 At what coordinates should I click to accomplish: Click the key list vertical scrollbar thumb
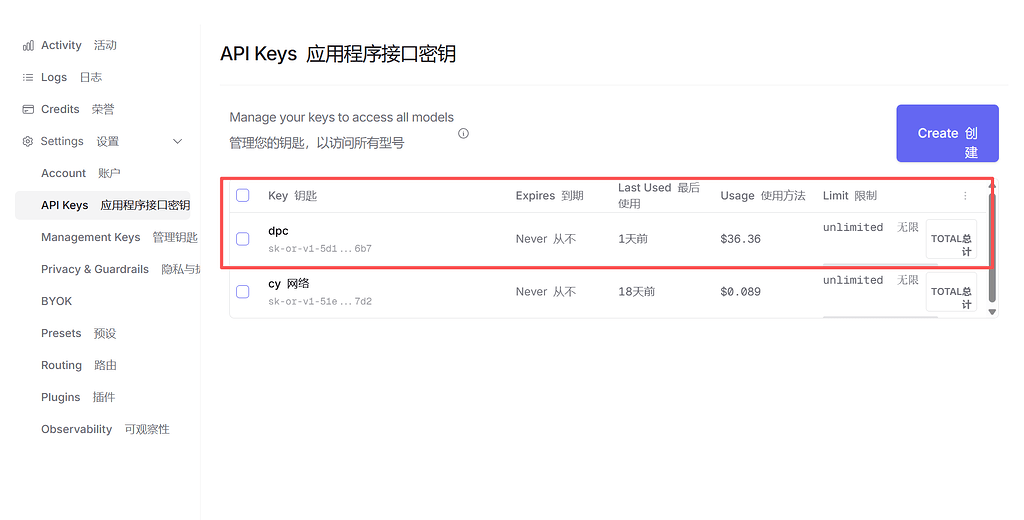tap(992, 247)
